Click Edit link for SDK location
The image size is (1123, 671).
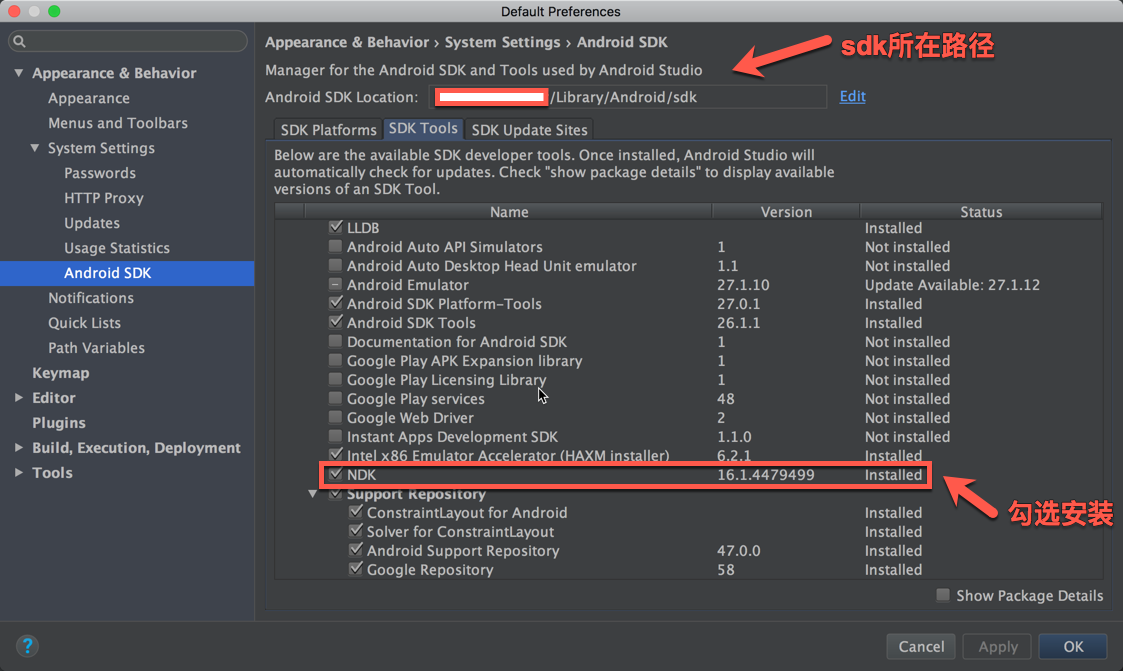852,96
